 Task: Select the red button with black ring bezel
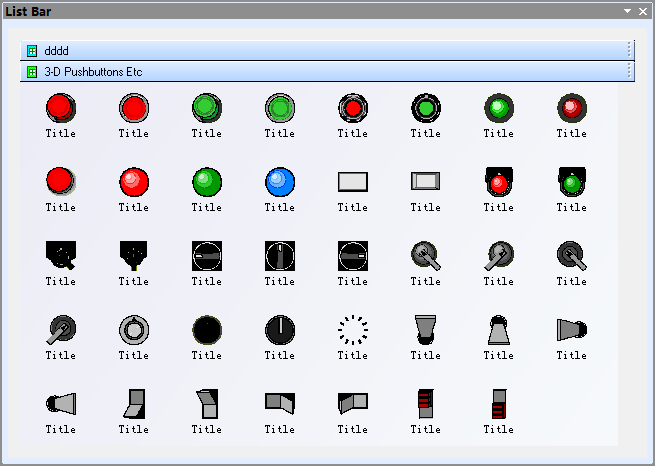tap(353, 108)
